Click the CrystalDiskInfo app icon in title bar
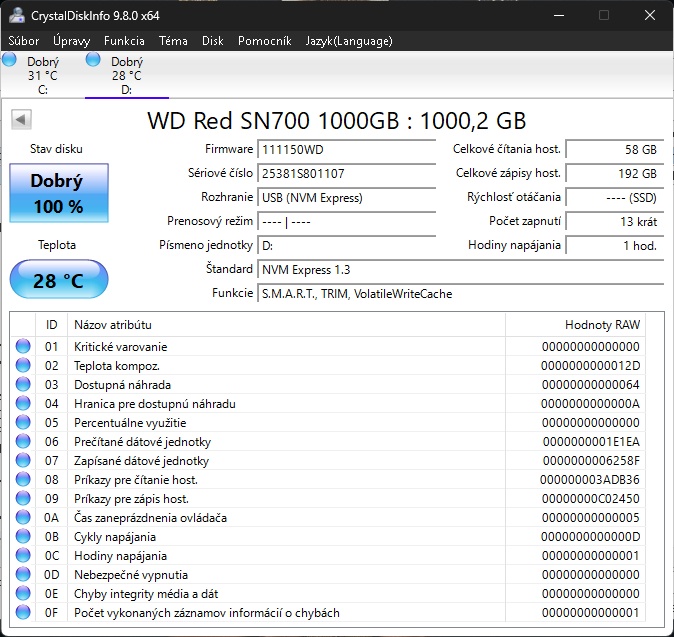 tap(17, 15)
